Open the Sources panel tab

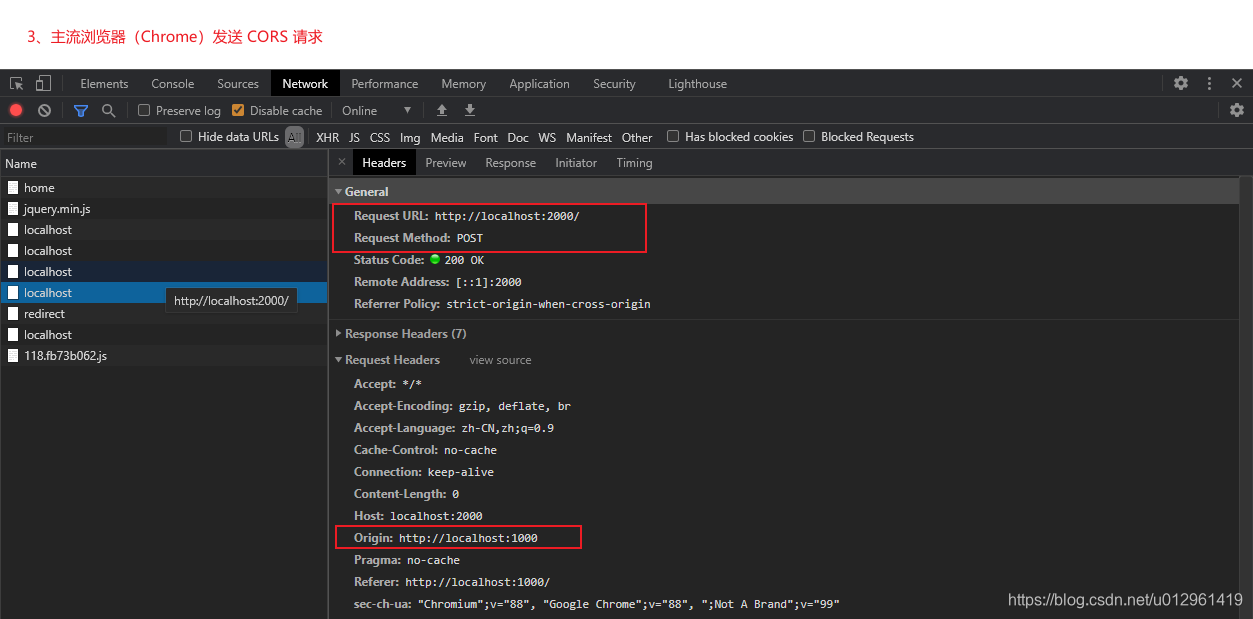point(238,84)
